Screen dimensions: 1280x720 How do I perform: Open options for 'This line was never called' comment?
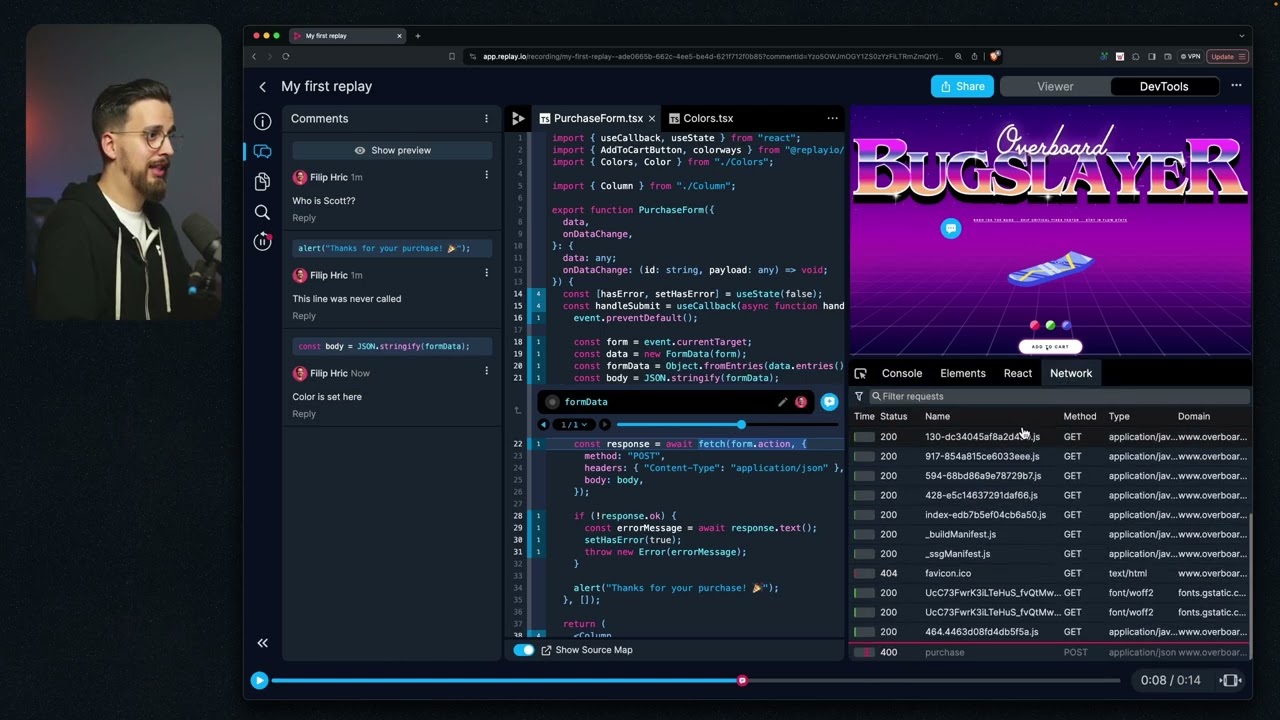pyautogui.click(x=486, y=273)
